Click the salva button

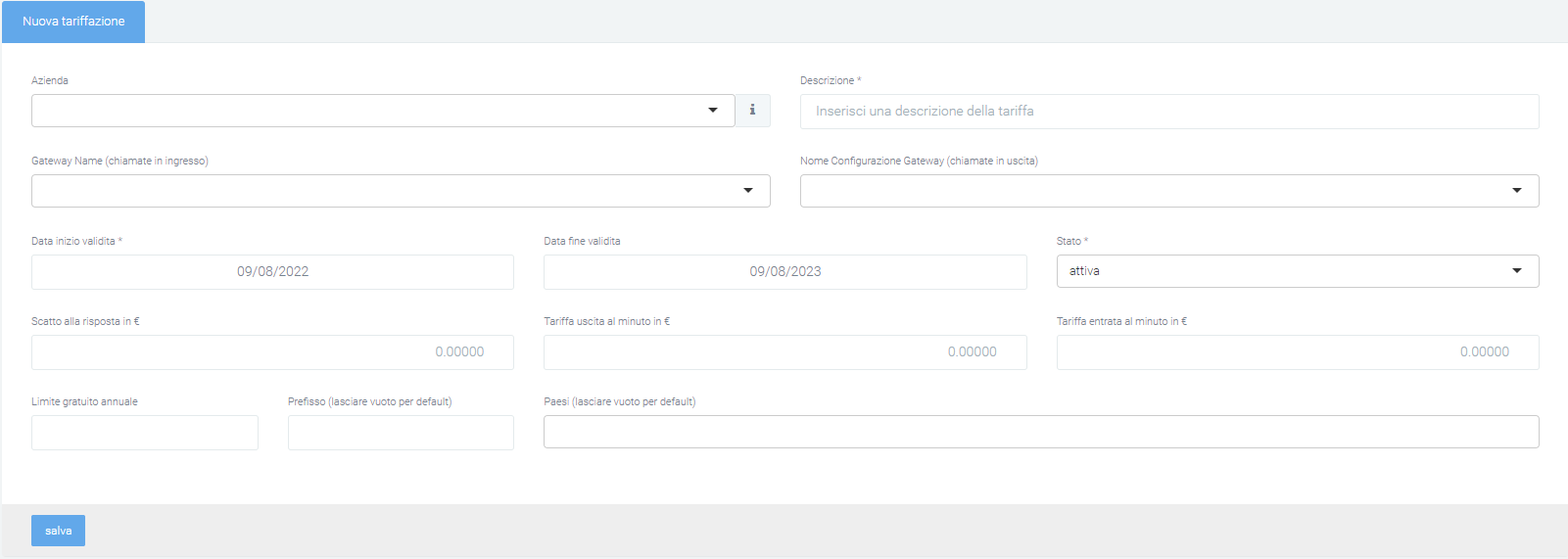[58, 531]
